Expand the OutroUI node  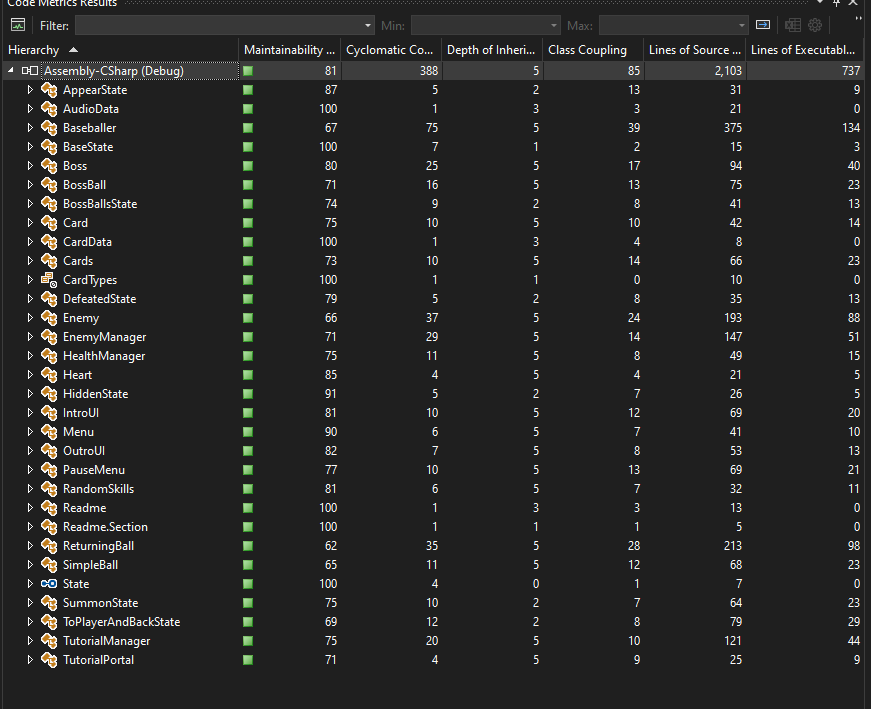(x=30, y=451)
